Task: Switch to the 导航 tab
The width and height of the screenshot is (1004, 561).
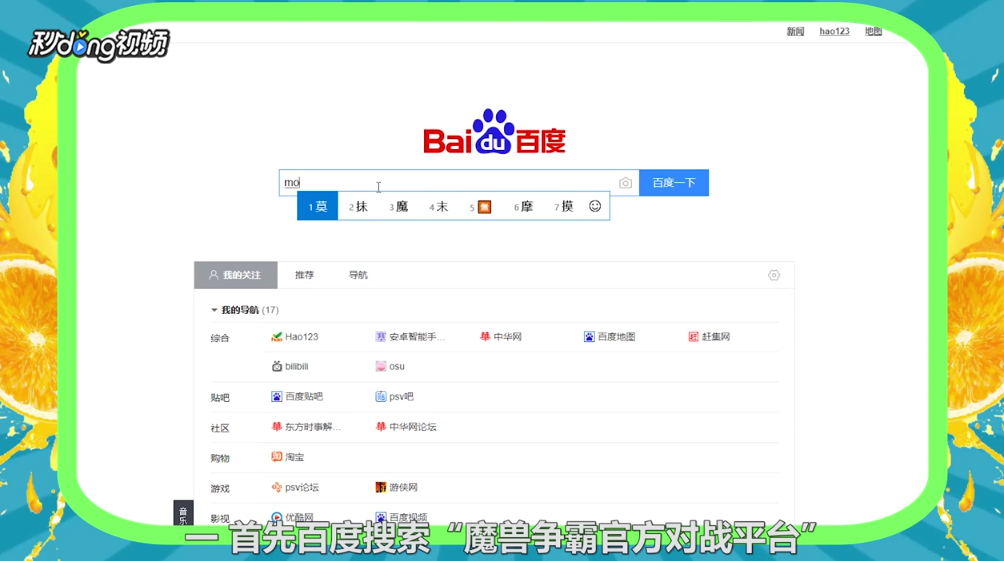Action: pos(358,275)
